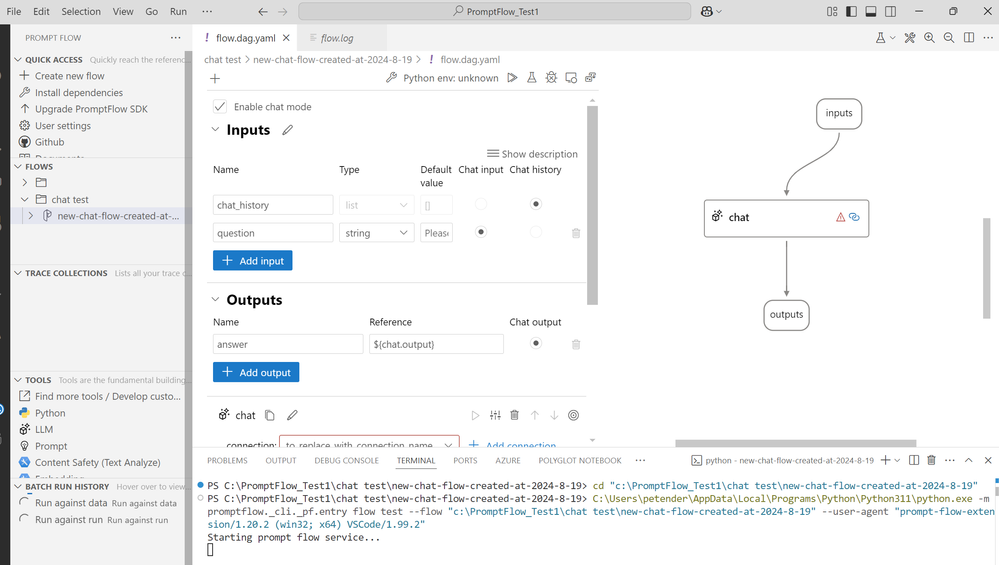999x565 pixels.
Task: Switch to the PROBLEMS panel tab
Action: 227,461
